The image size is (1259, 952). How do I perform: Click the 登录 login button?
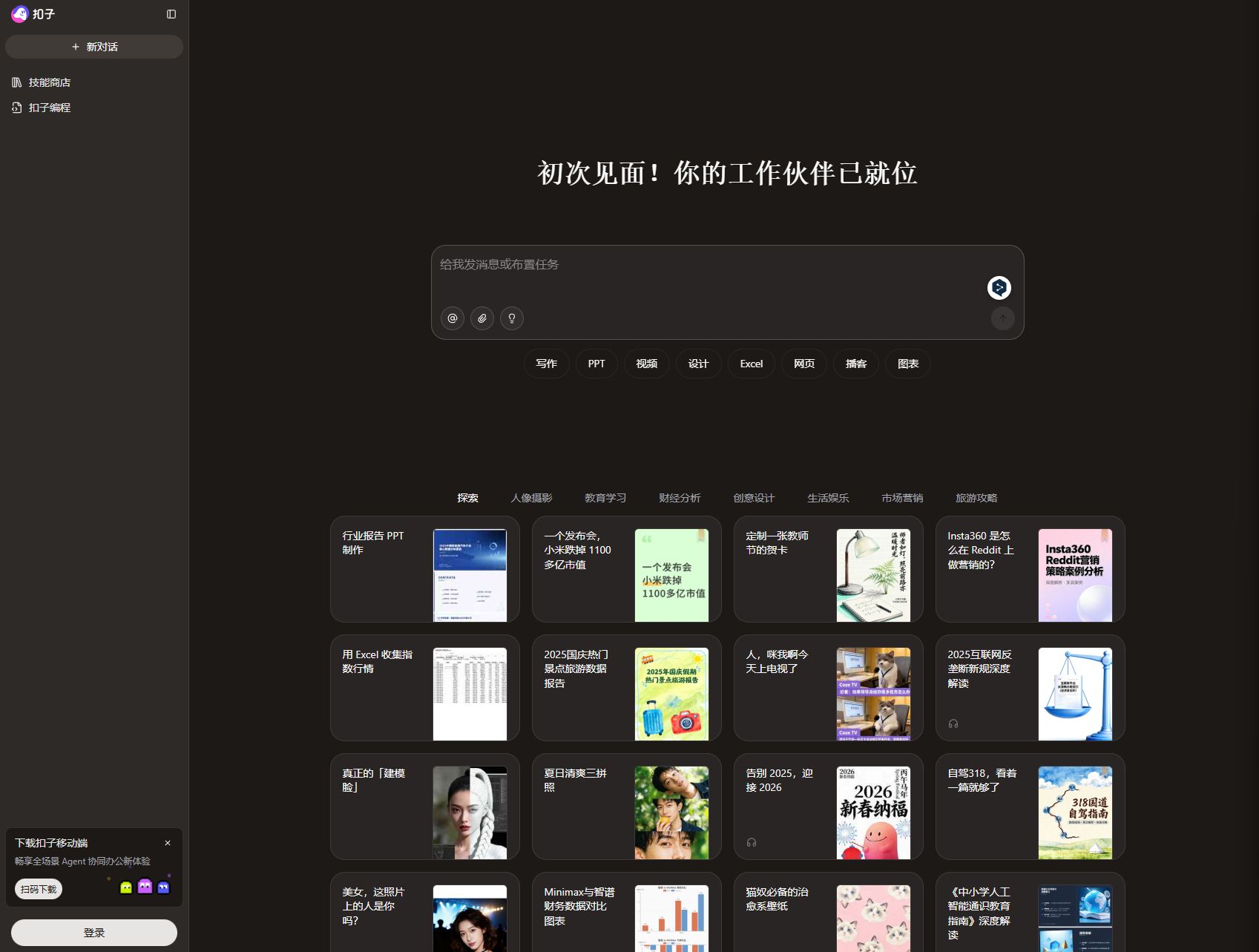pyautogui.click(x=94, y=933)
